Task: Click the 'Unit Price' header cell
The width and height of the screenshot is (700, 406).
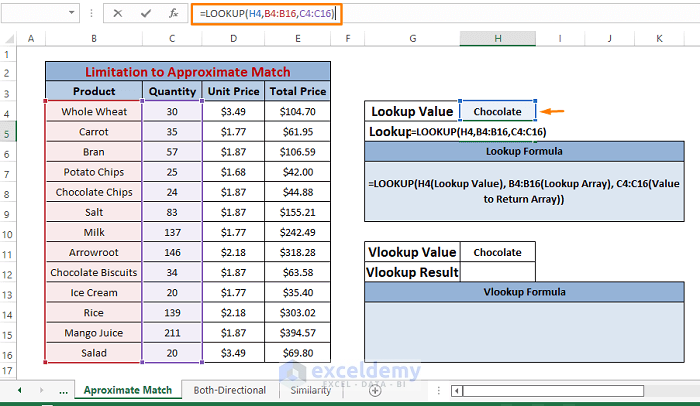Action: click(233, 91)
